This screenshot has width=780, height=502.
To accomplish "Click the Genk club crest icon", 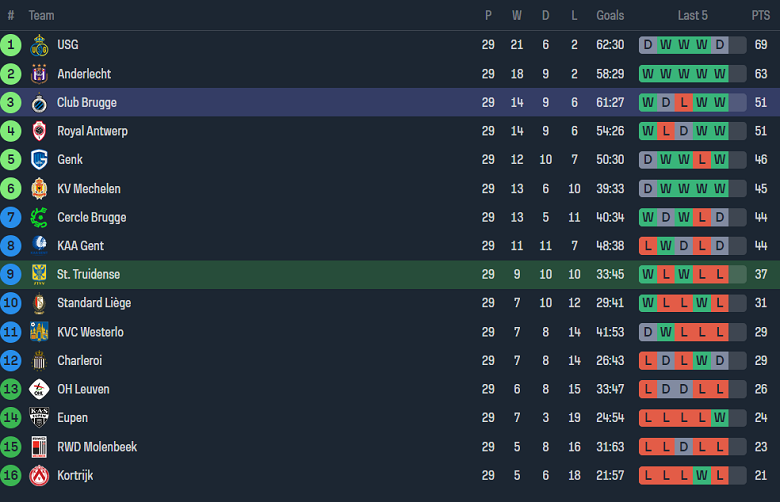I will (40, 160).
